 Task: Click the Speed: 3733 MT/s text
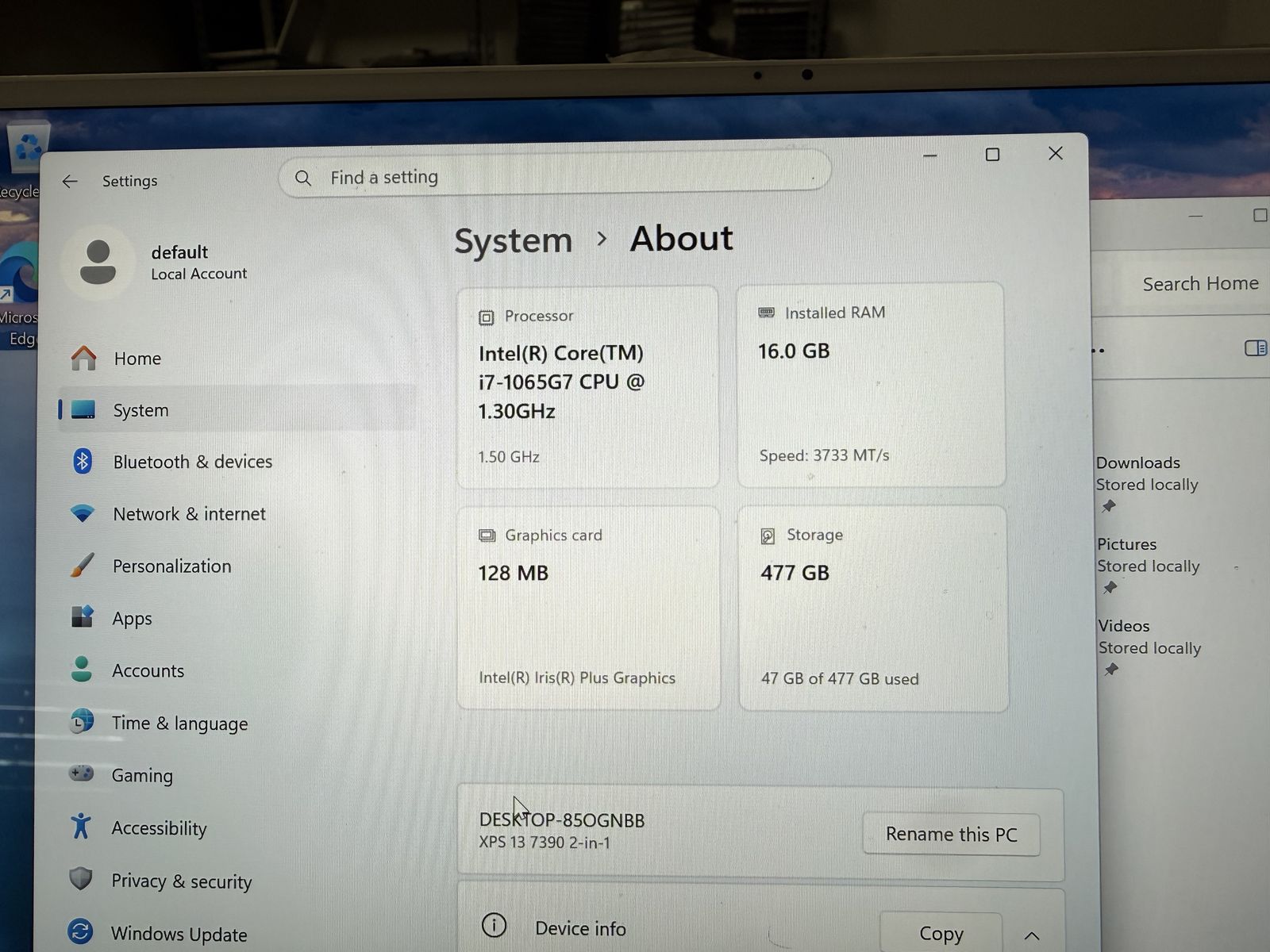click(824, 455)
